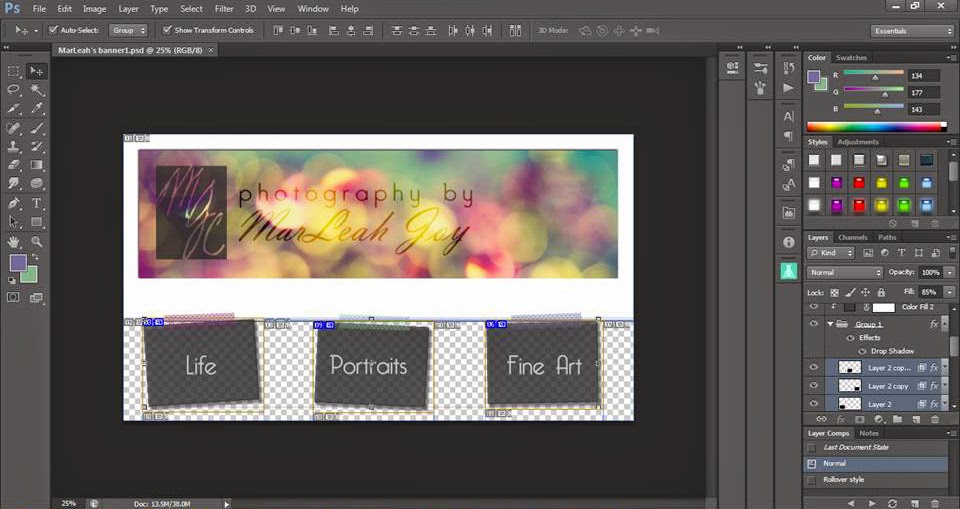The width and height of the screenshot is (960, 509).
Task: Select the Smudge tool
Action: tap(13, 183)
